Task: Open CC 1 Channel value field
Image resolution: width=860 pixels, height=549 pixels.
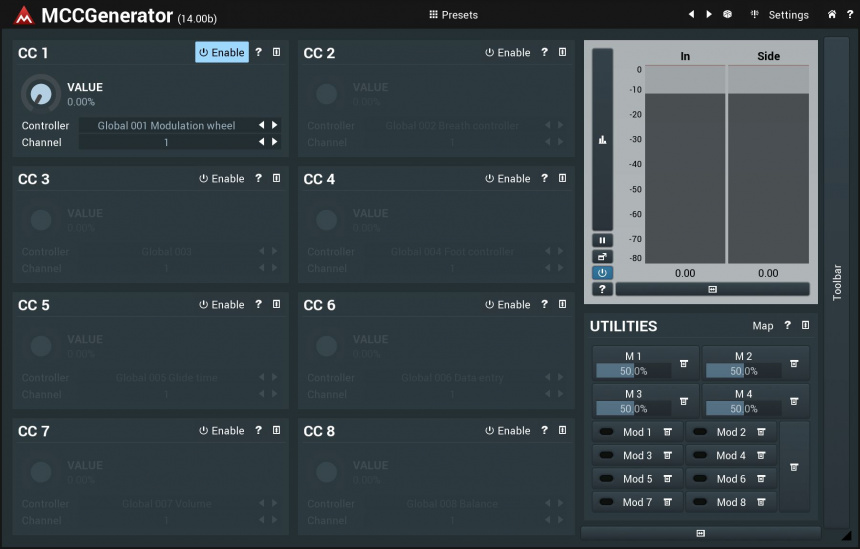Action: [166, 142]
